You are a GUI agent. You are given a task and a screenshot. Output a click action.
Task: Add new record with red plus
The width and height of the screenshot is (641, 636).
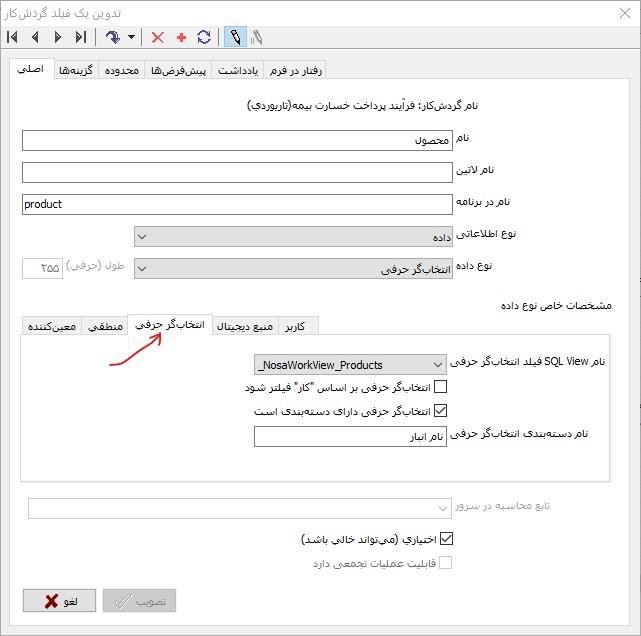[181, 37]
